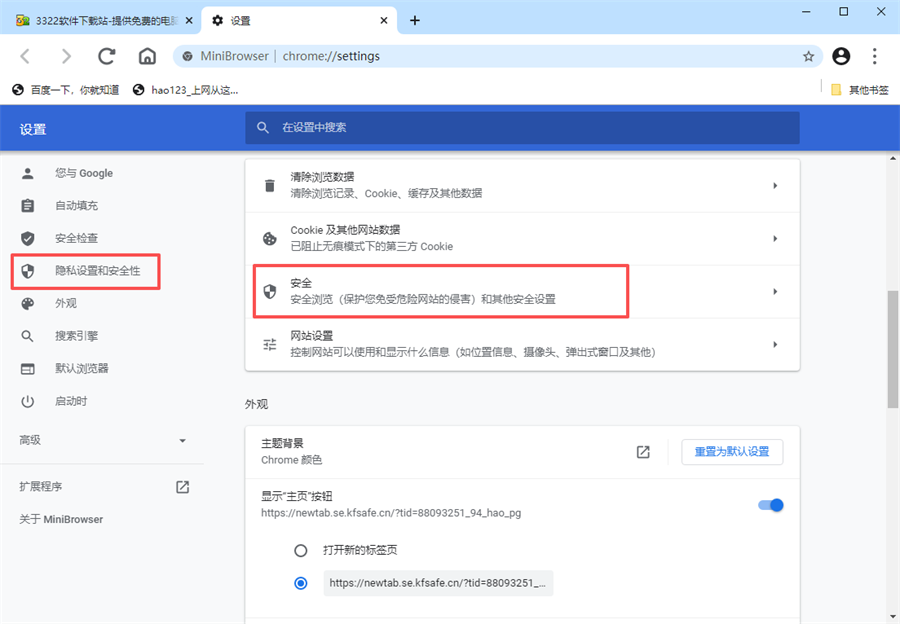The height and width of the screenshot is (624, 900).
Task: Select the 打开新的标签页 radio button
Action: [x=301, y=550]
